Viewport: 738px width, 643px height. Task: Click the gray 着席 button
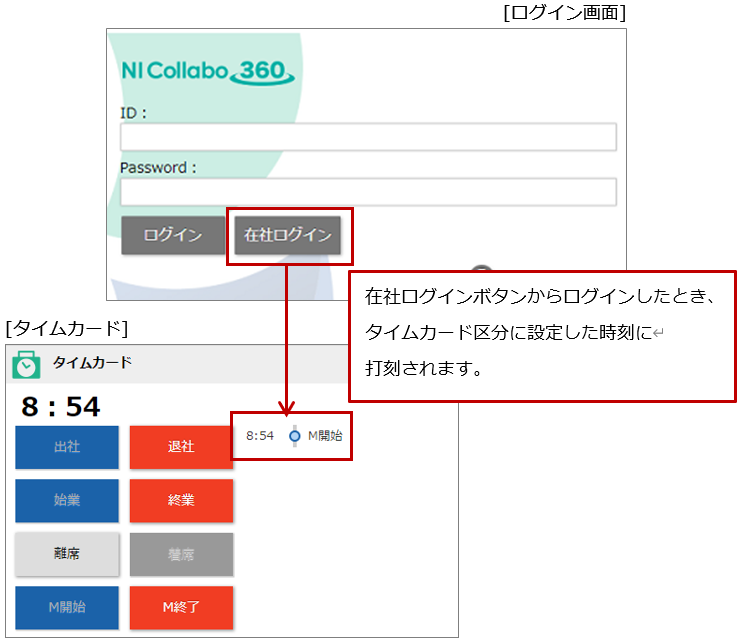pos(181,554)
